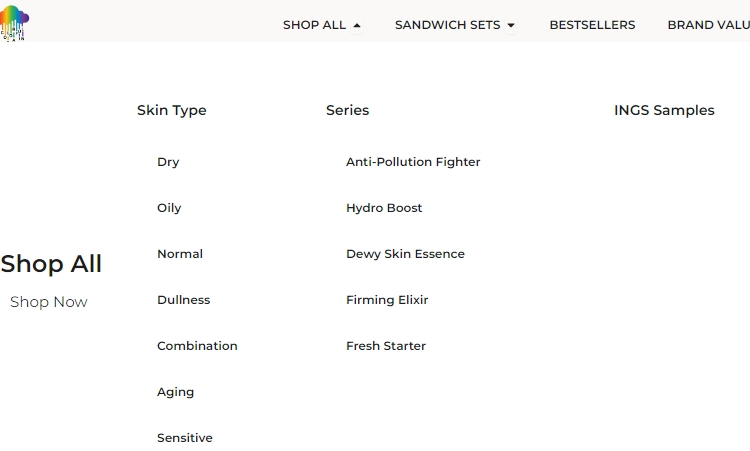Open the Anti-Pollution Fighter series
This screenshot has width=750, height=451.
[x=413, y=162]
